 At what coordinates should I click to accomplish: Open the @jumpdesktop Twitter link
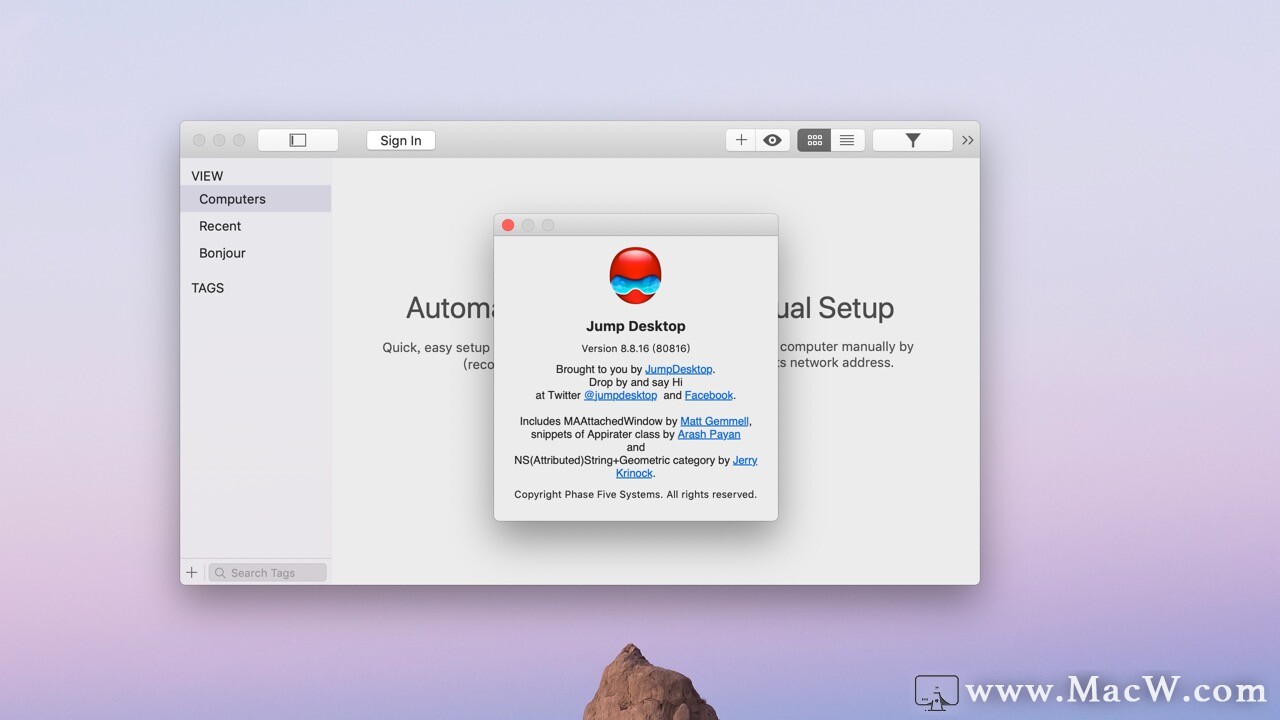tap(620, 395)
